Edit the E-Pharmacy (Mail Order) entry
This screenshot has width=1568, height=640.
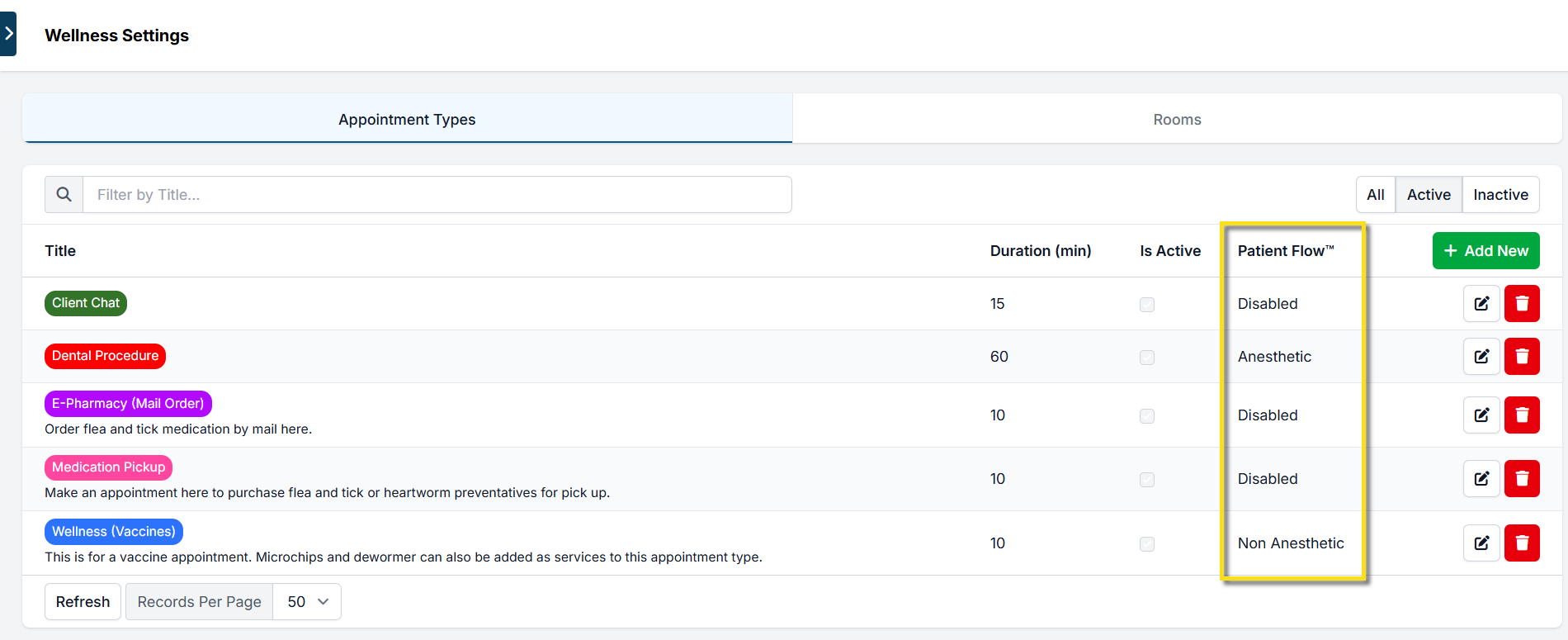tap(1481, 415)
